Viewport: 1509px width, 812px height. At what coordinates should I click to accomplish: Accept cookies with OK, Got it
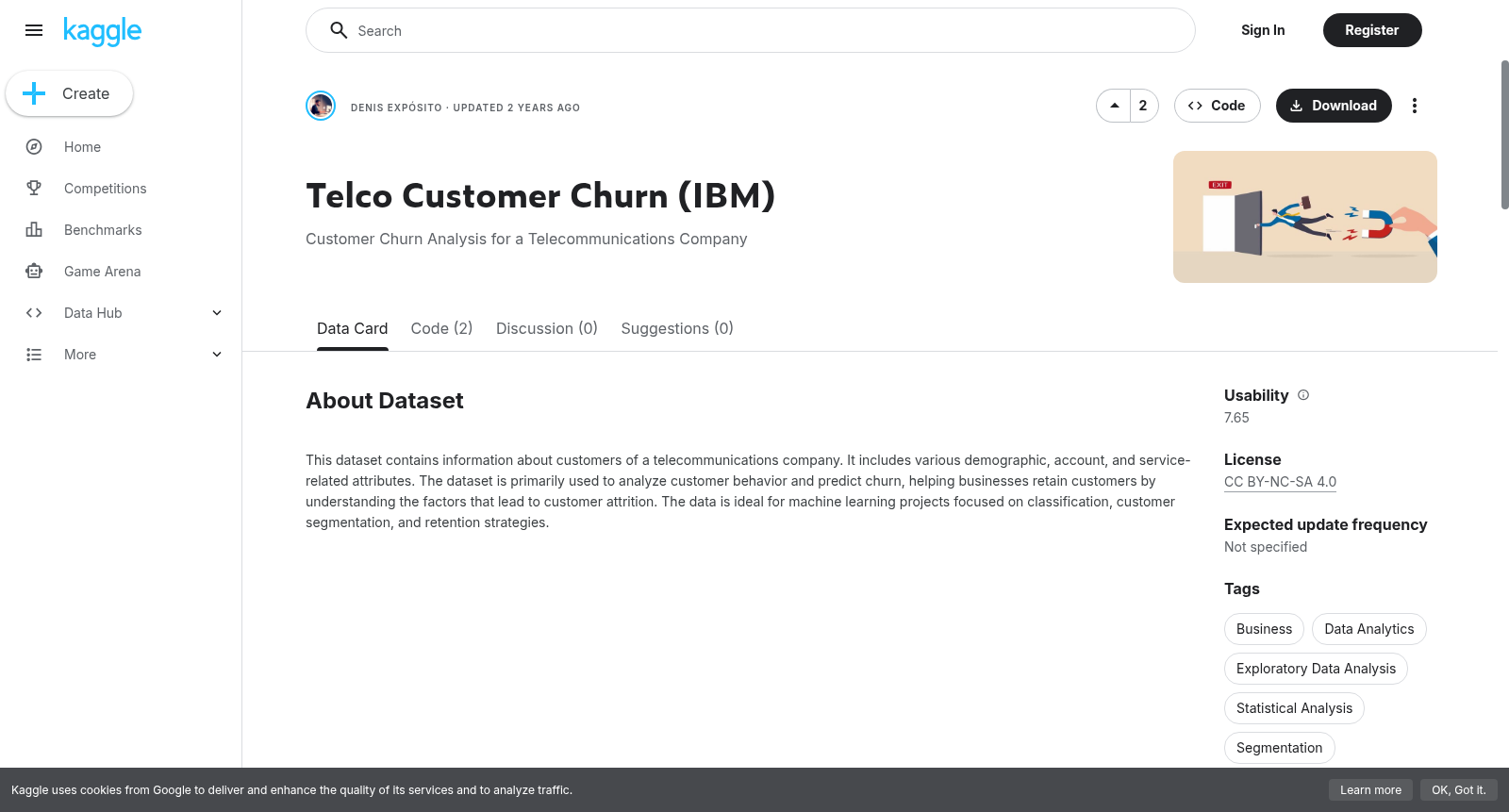tap(1458, 790)
